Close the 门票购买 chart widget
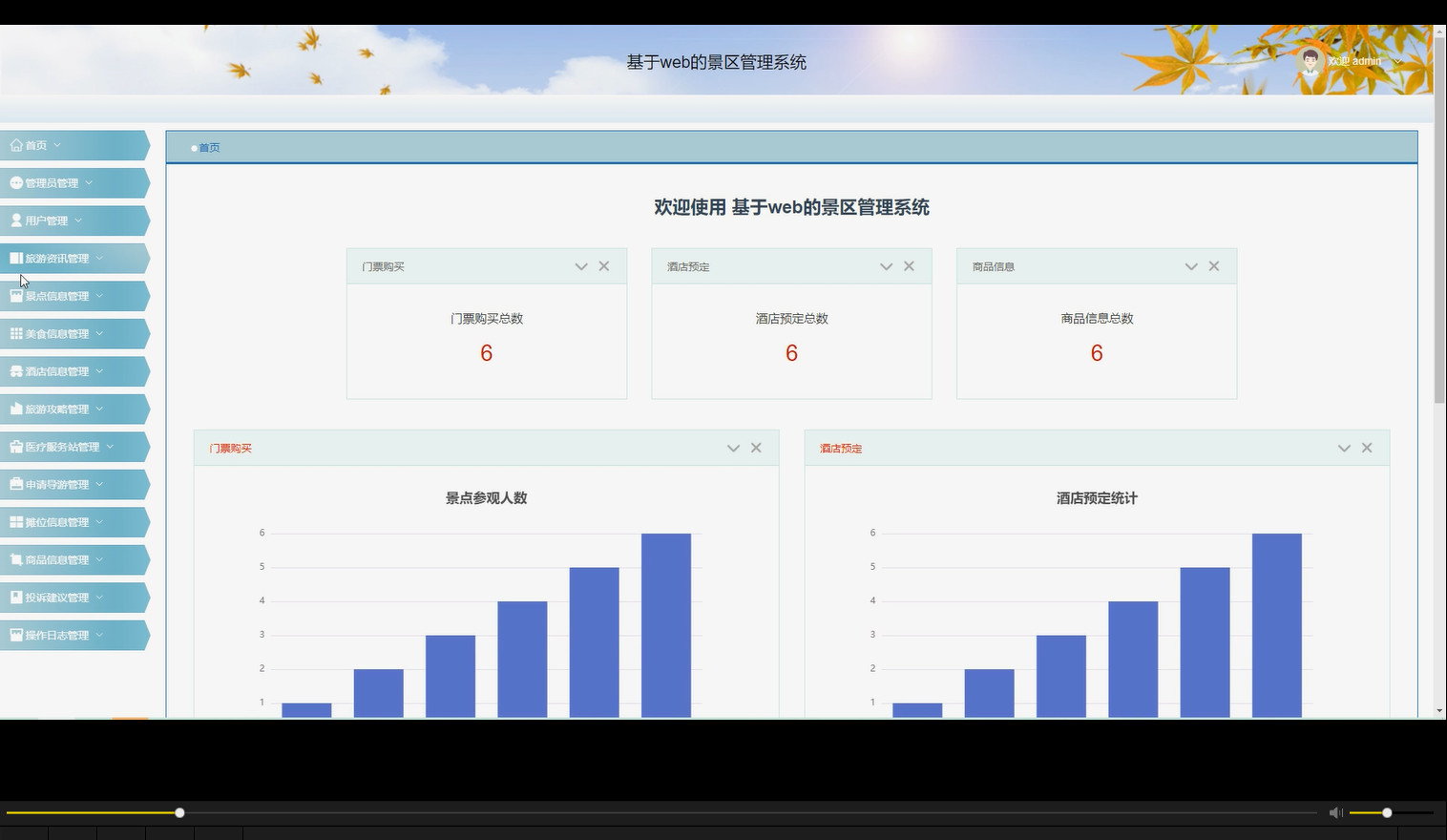The width and height of the screenshot is (1447, 840). [755, 448]
